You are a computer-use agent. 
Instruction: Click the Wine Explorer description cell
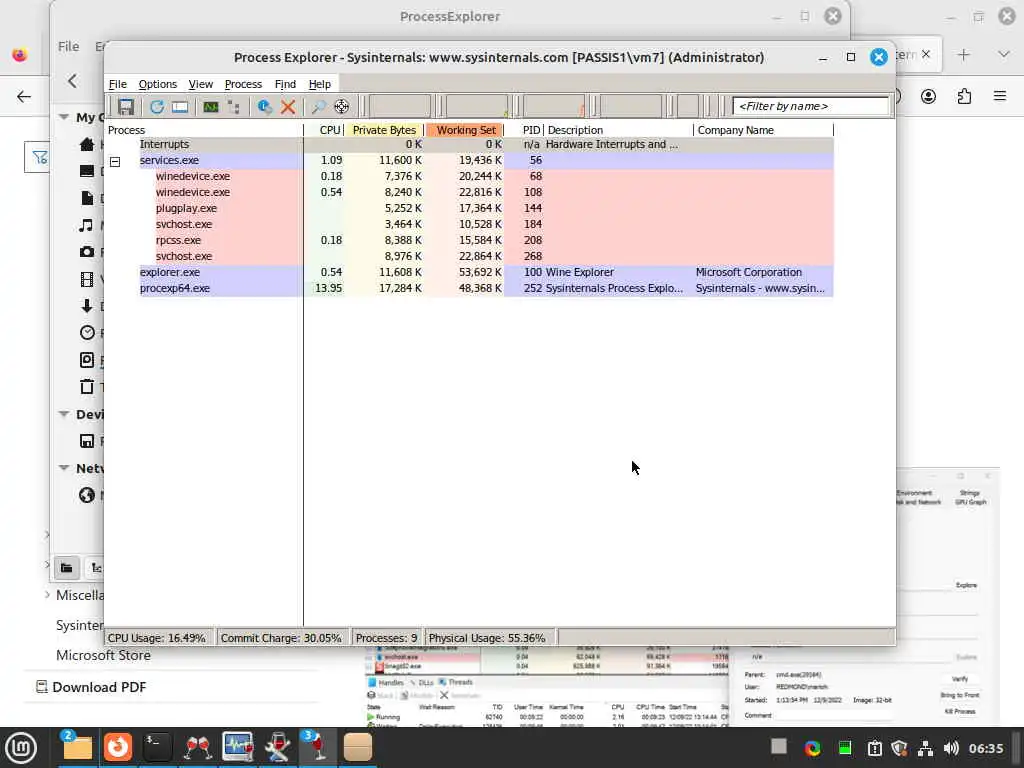pyautogui.click(x=579, y=272)
